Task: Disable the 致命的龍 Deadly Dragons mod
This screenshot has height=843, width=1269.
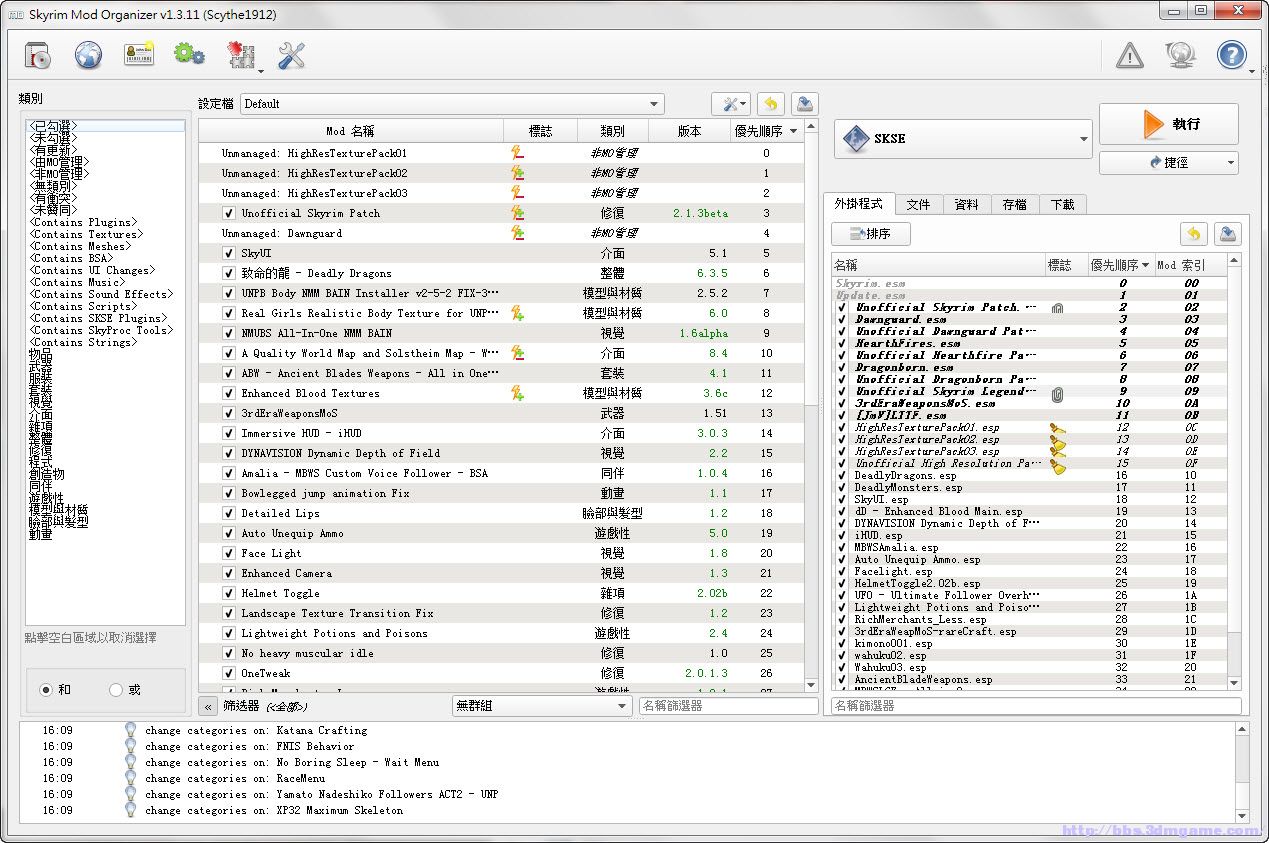Action: coord(229,273)
